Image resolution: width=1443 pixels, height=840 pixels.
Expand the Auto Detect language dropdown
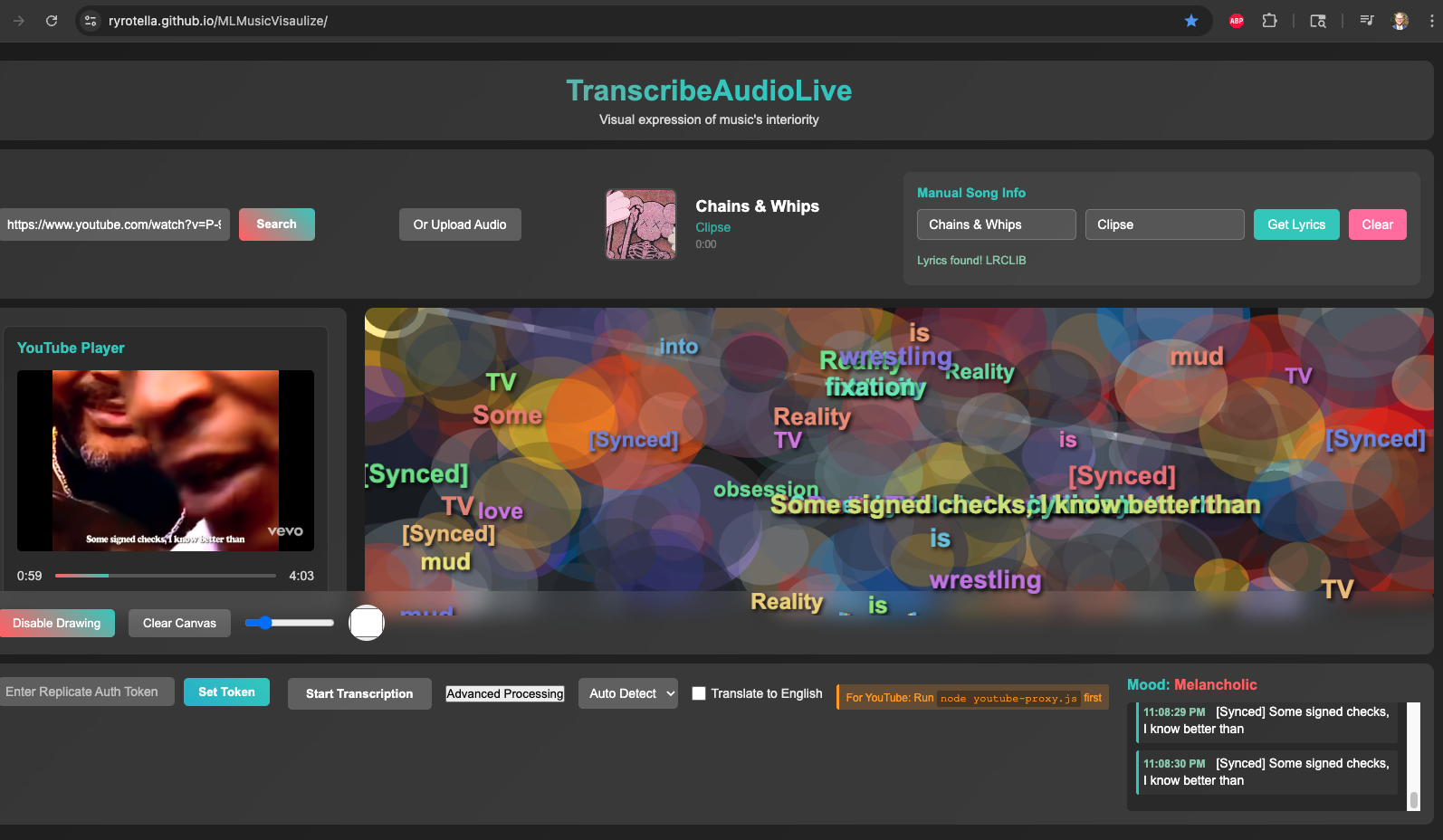628,693
